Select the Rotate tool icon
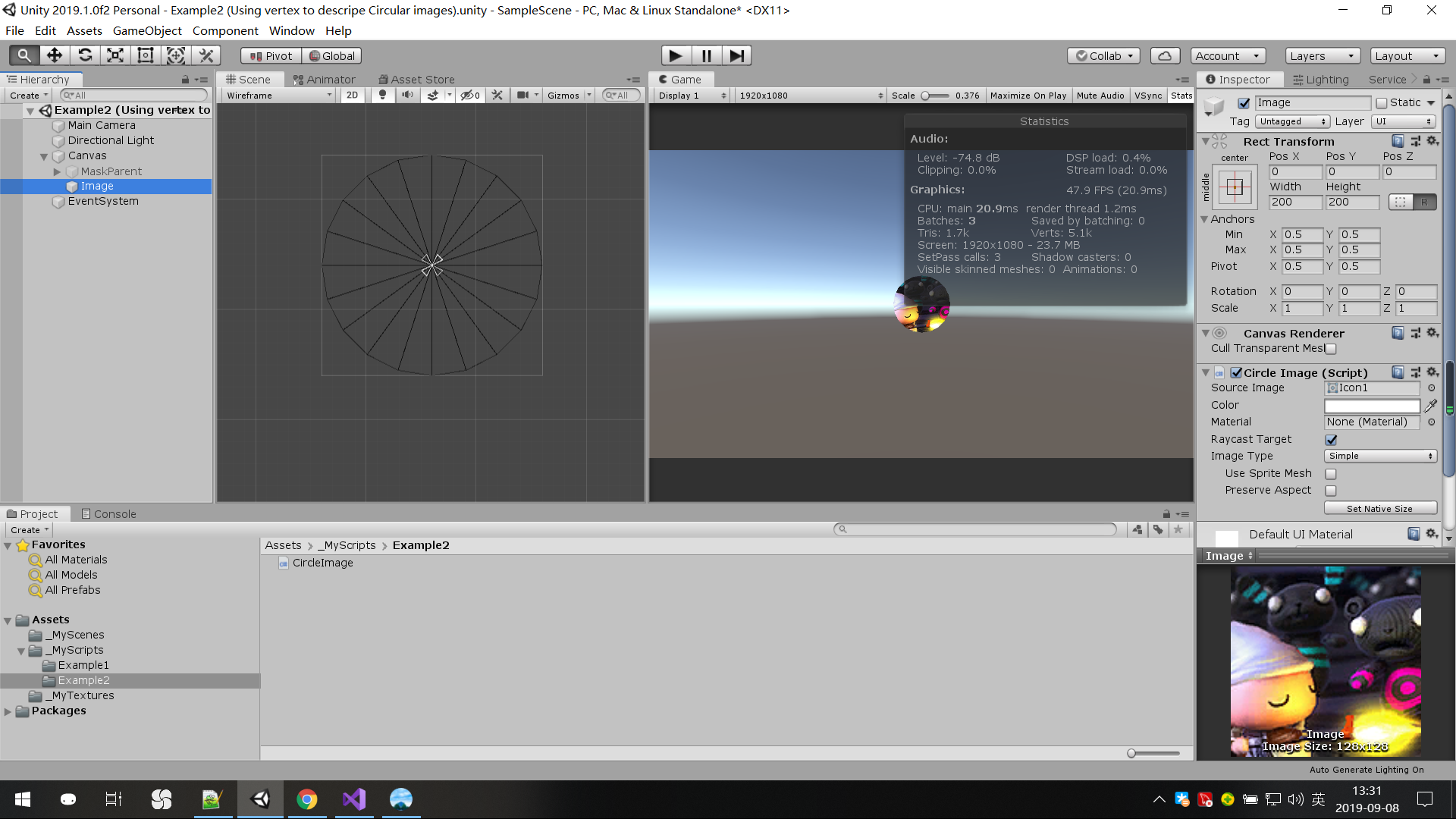The image size is (1456, 819). tap(85, 55)
